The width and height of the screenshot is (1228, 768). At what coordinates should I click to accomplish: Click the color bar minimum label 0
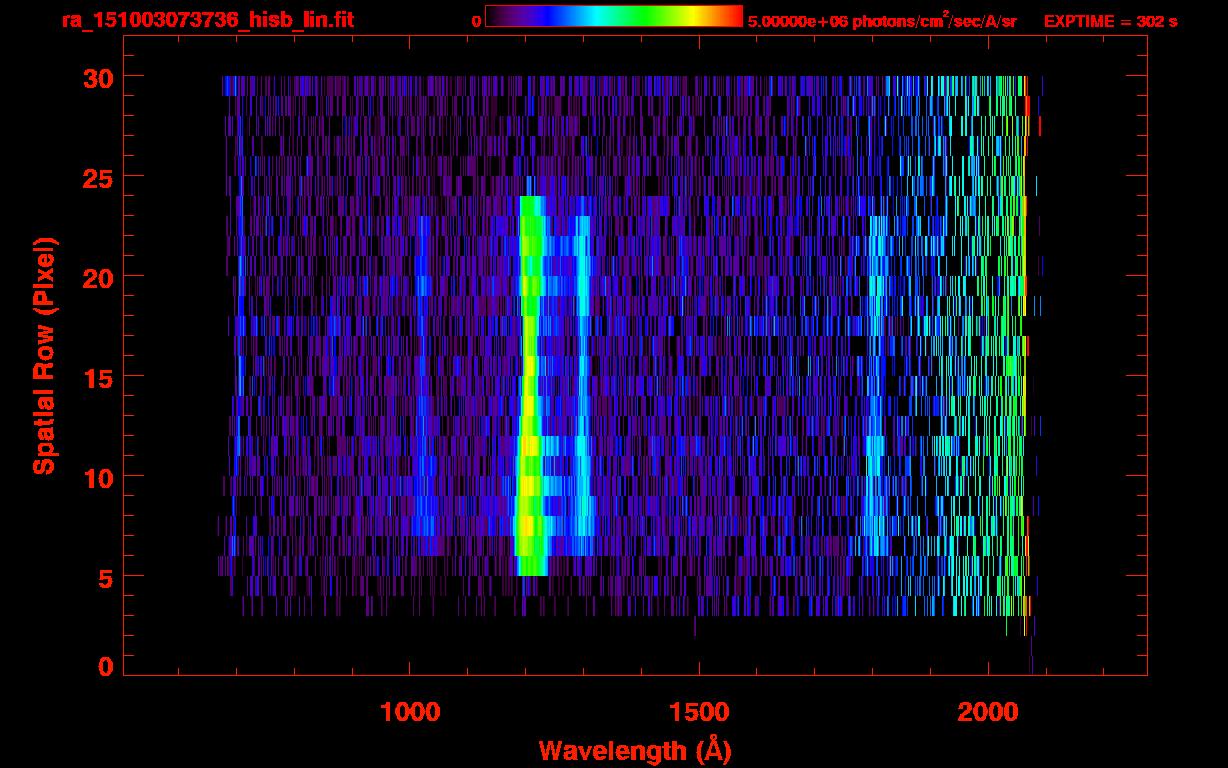[x=476, y=21]
